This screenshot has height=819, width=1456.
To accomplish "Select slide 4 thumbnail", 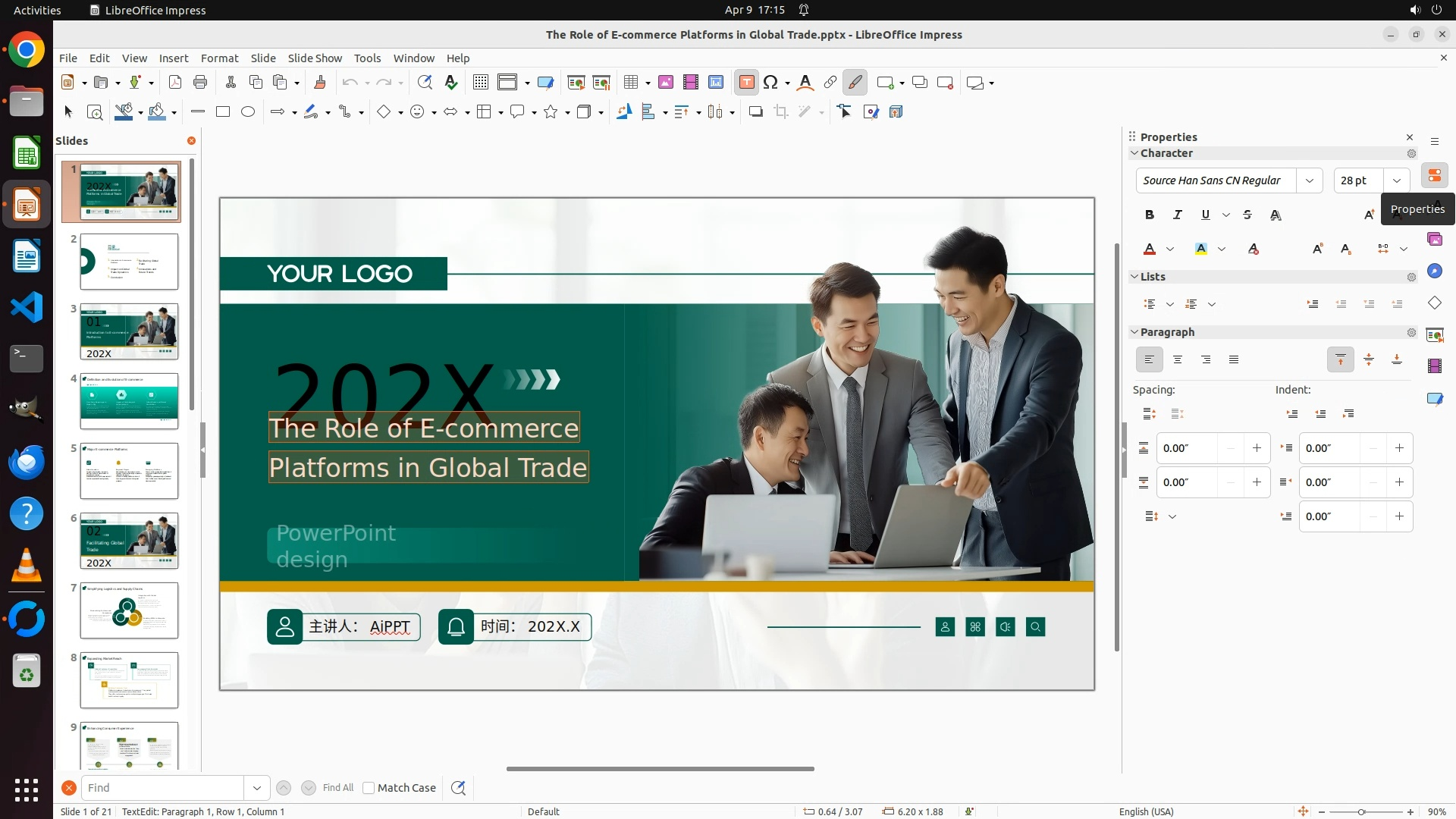I will [129, 401].
